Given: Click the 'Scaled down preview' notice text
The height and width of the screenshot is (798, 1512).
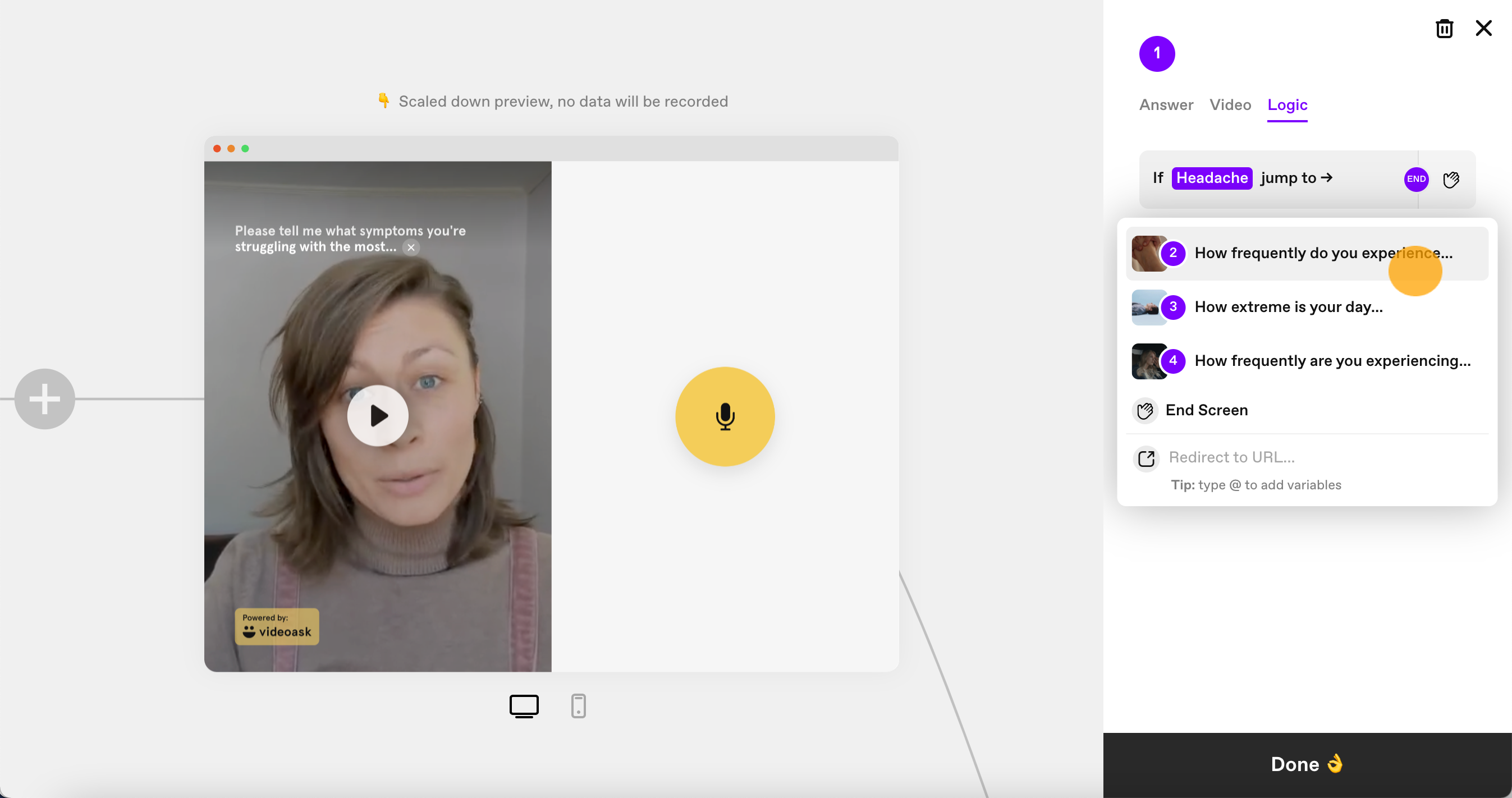Looking at the screenshot, I should (x=563, y=102).
